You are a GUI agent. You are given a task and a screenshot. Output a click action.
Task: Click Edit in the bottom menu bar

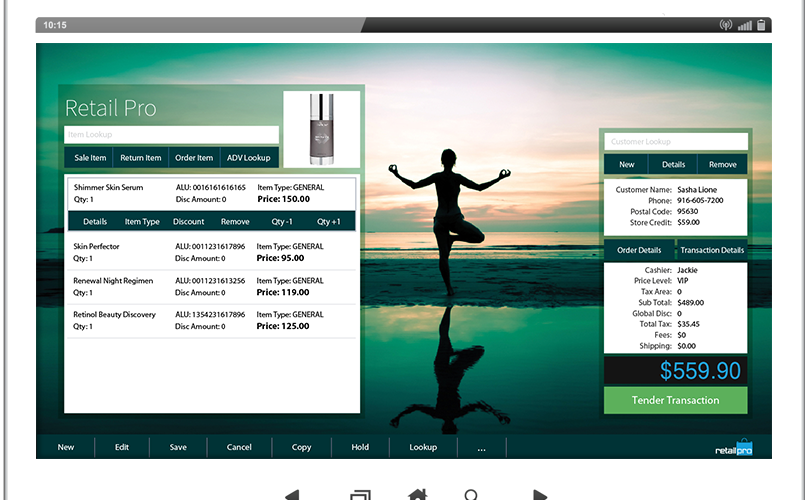(x=122, y=447)
